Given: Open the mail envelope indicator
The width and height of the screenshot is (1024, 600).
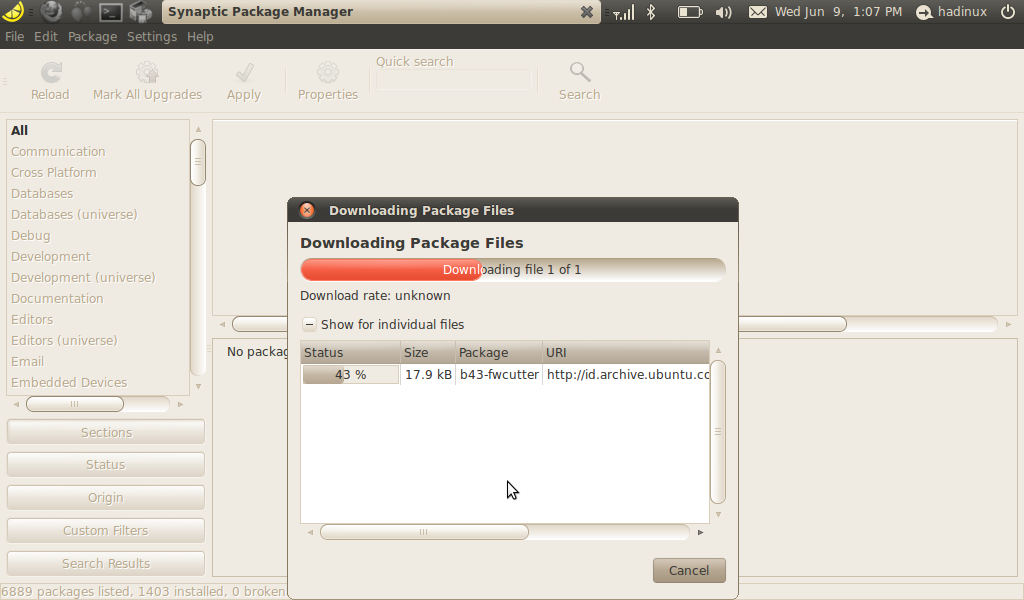Looking at the screenshot, I should (x=759, y=13).
